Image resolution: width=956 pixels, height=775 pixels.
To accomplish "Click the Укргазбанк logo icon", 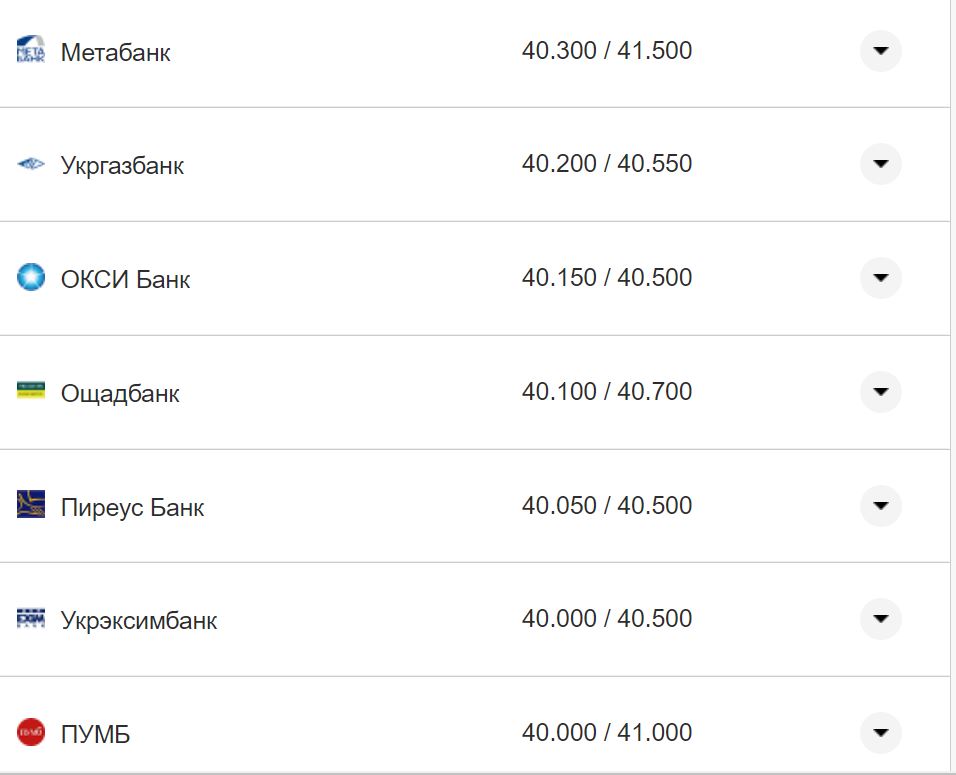I will [x=31, y=164].
